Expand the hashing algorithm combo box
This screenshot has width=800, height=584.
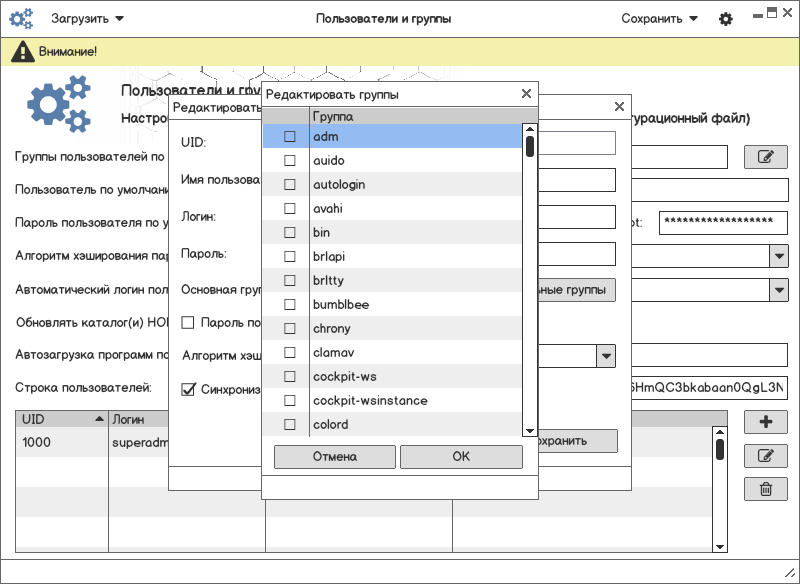click(x=779, y=256)
